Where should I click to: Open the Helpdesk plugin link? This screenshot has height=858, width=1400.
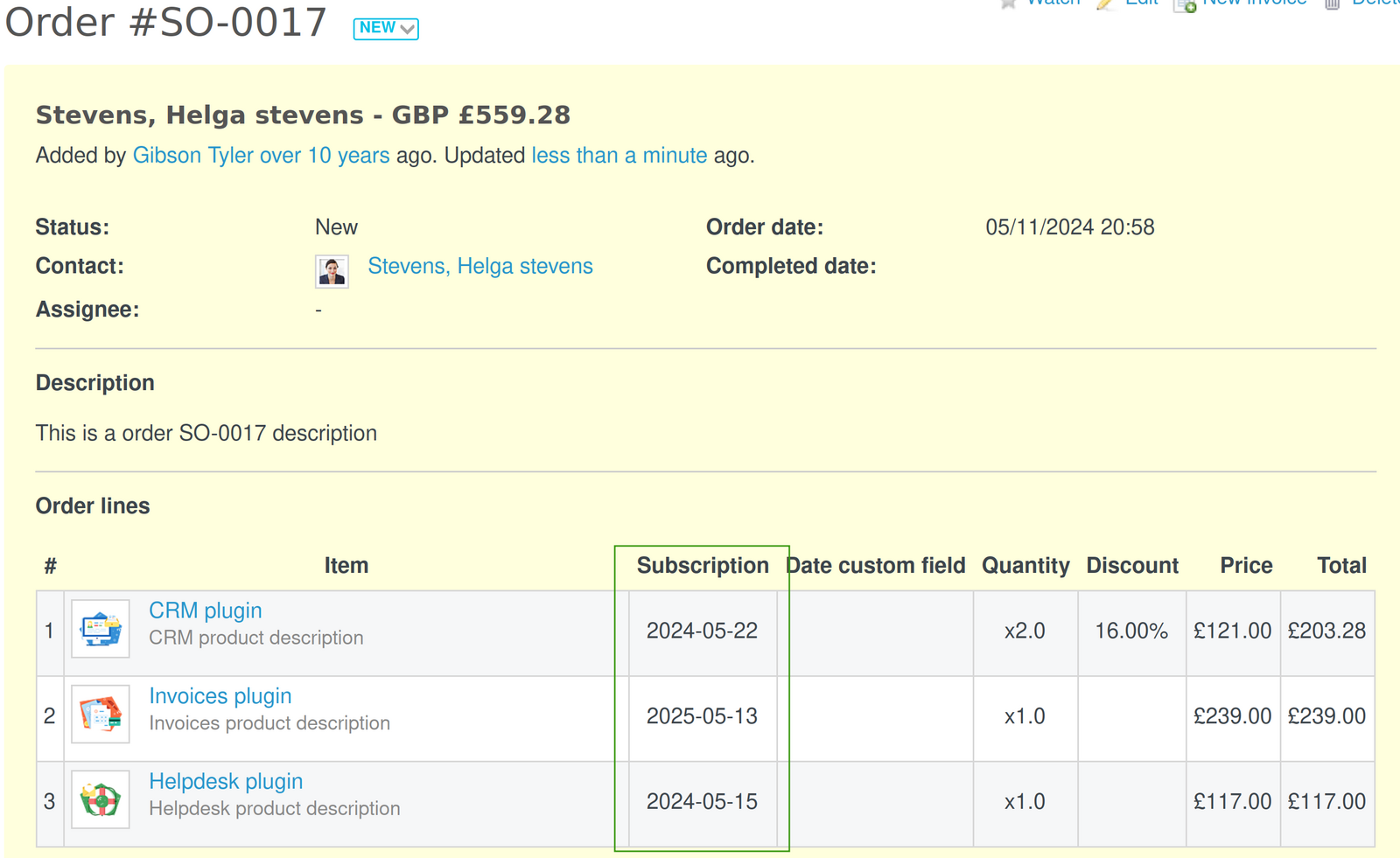point(226,781)
